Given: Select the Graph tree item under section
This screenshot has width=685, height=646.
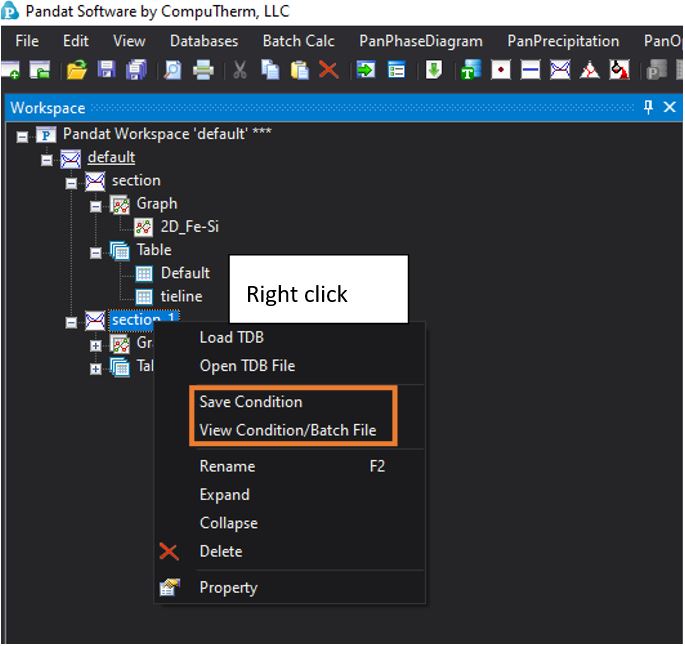Looking at the screenshot, I should tap(157, 204).
